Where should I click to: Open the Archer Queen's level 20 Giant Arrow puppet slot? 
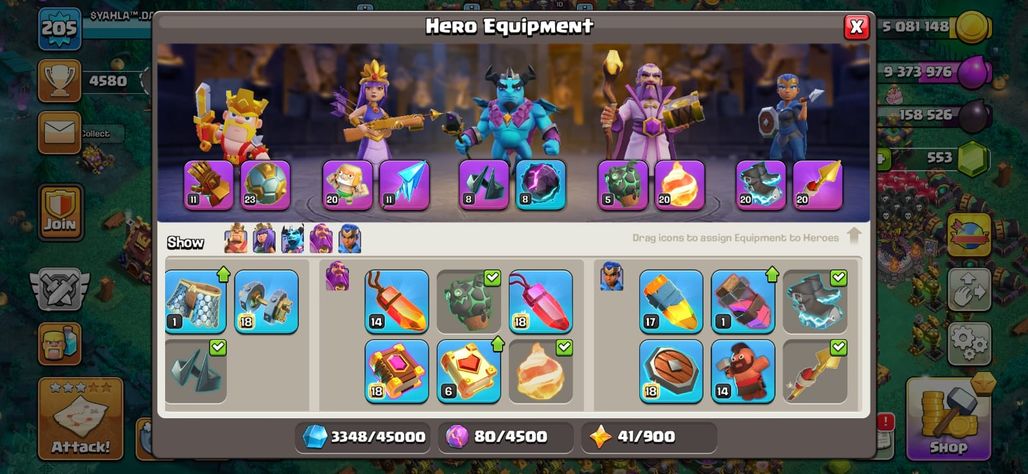point(347,185)
